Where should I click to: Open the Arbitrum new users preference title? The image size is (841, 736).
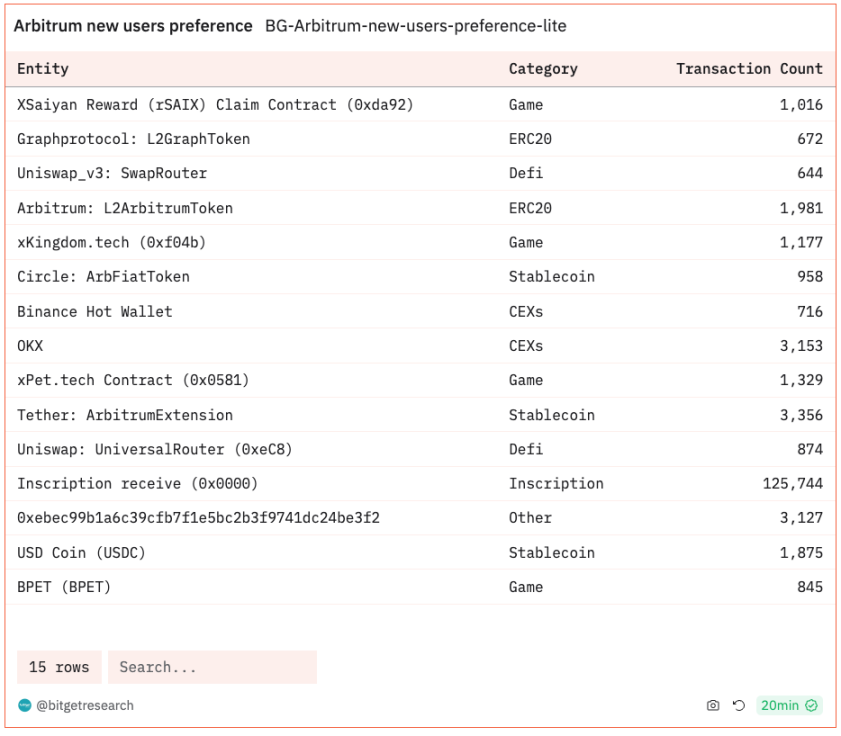click(x=133, y=26)
